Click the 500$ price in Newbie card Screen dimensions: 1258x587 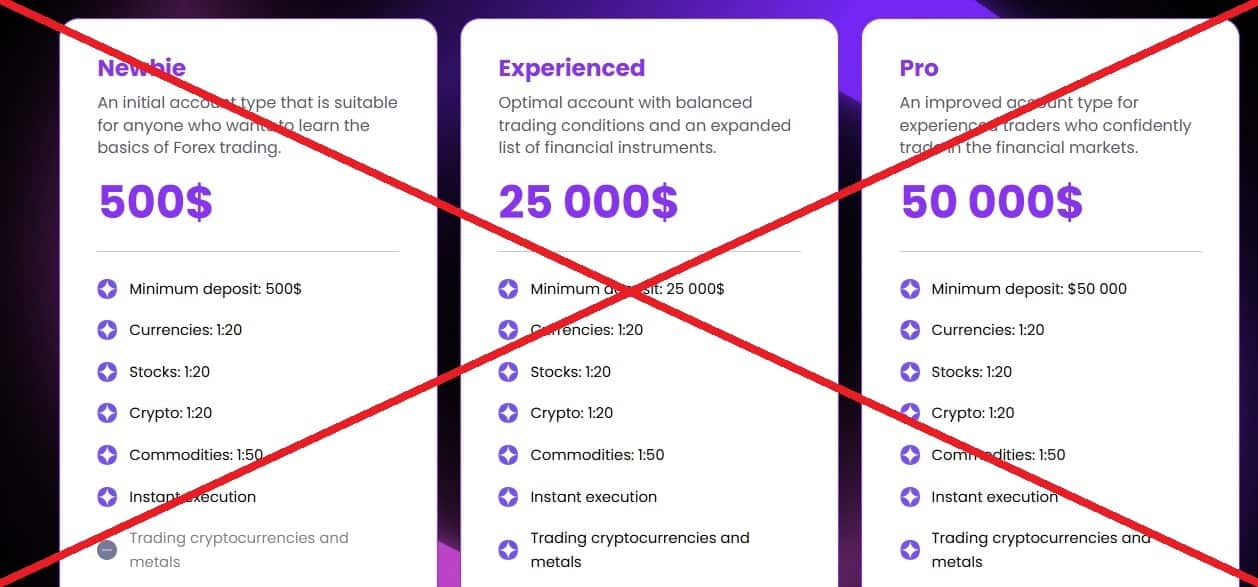(x=155, y=202)
